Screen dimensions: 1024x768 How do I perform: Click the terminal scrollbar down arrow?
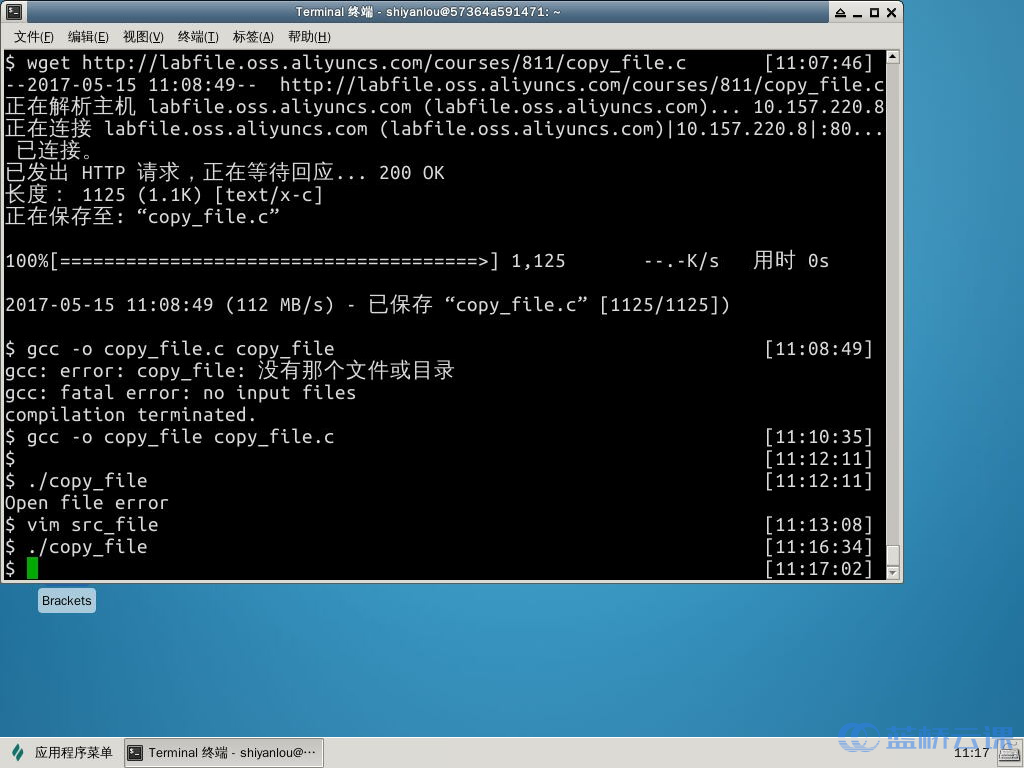pyautogui.click(x=893, y=573)
